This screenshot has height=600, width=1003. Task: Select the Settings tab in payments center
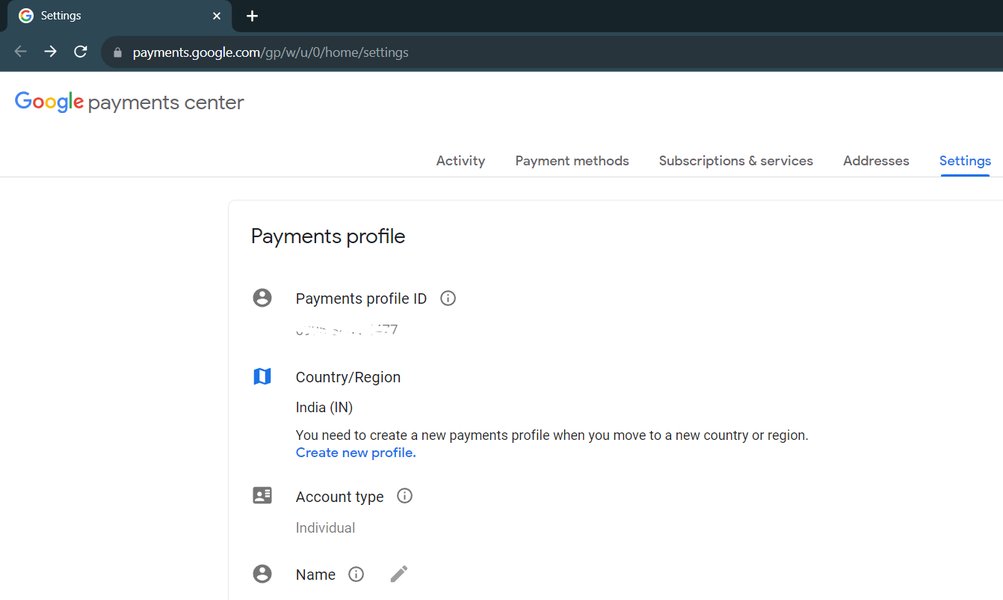click(x=965, y=161)
